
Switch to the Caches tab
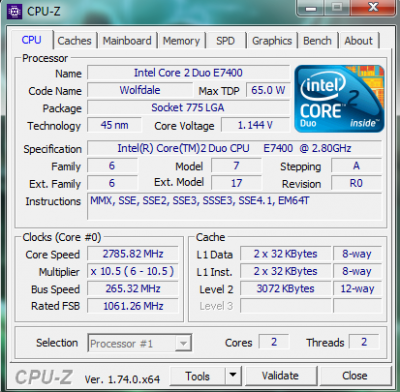pos(74,41)
